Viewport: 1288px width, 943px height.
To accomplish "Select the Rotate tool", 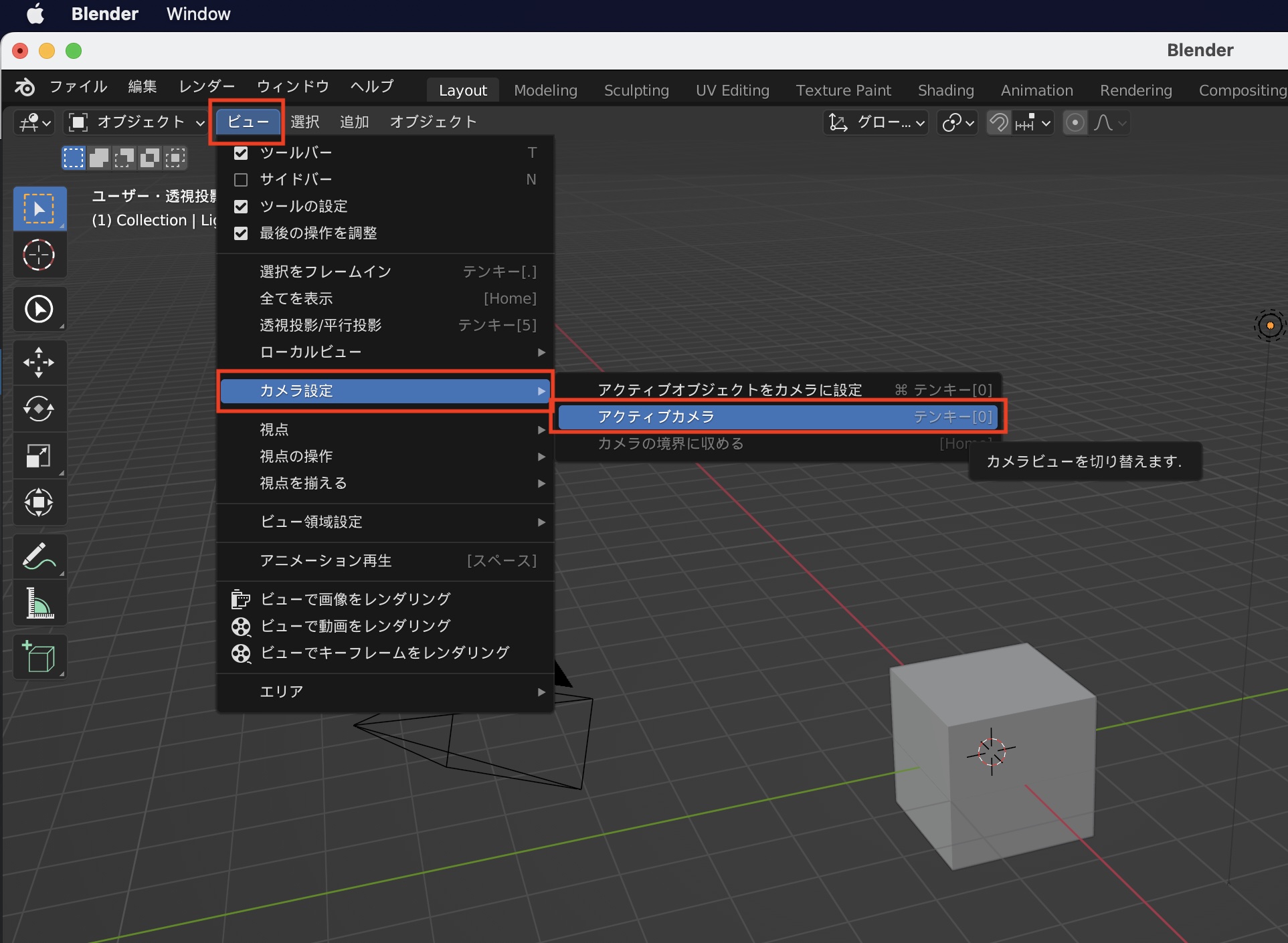I will coord(39,409).
